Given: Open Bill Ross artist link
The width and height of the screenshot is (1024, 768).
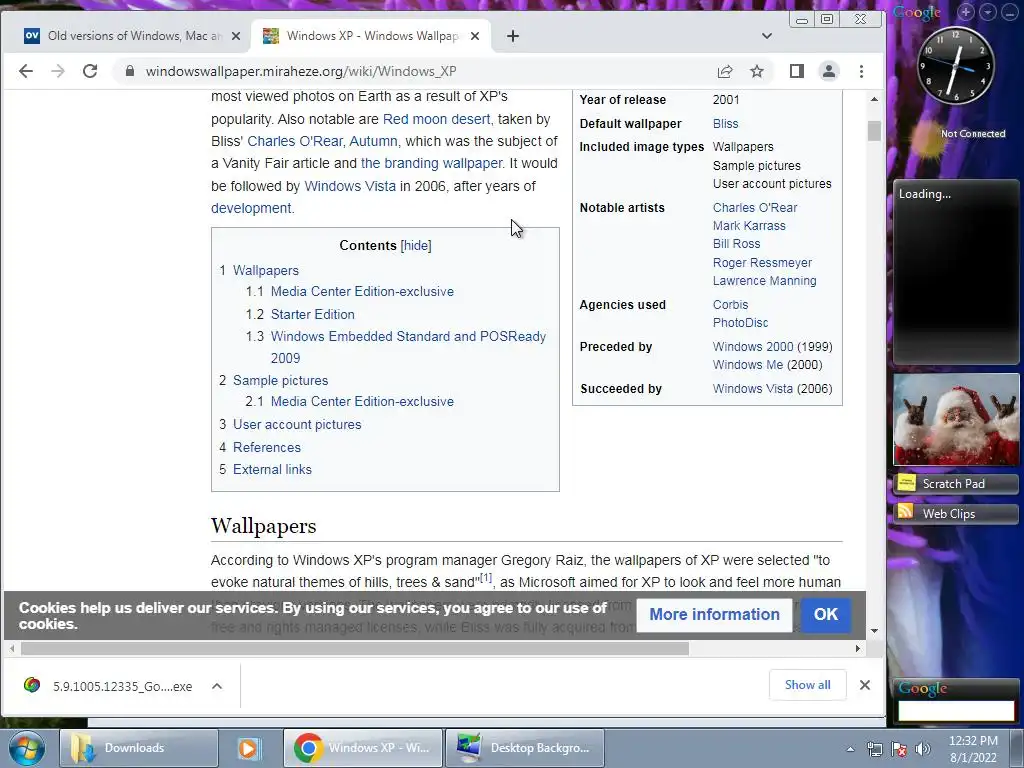Looking at the screenshot, I should 737,244.
